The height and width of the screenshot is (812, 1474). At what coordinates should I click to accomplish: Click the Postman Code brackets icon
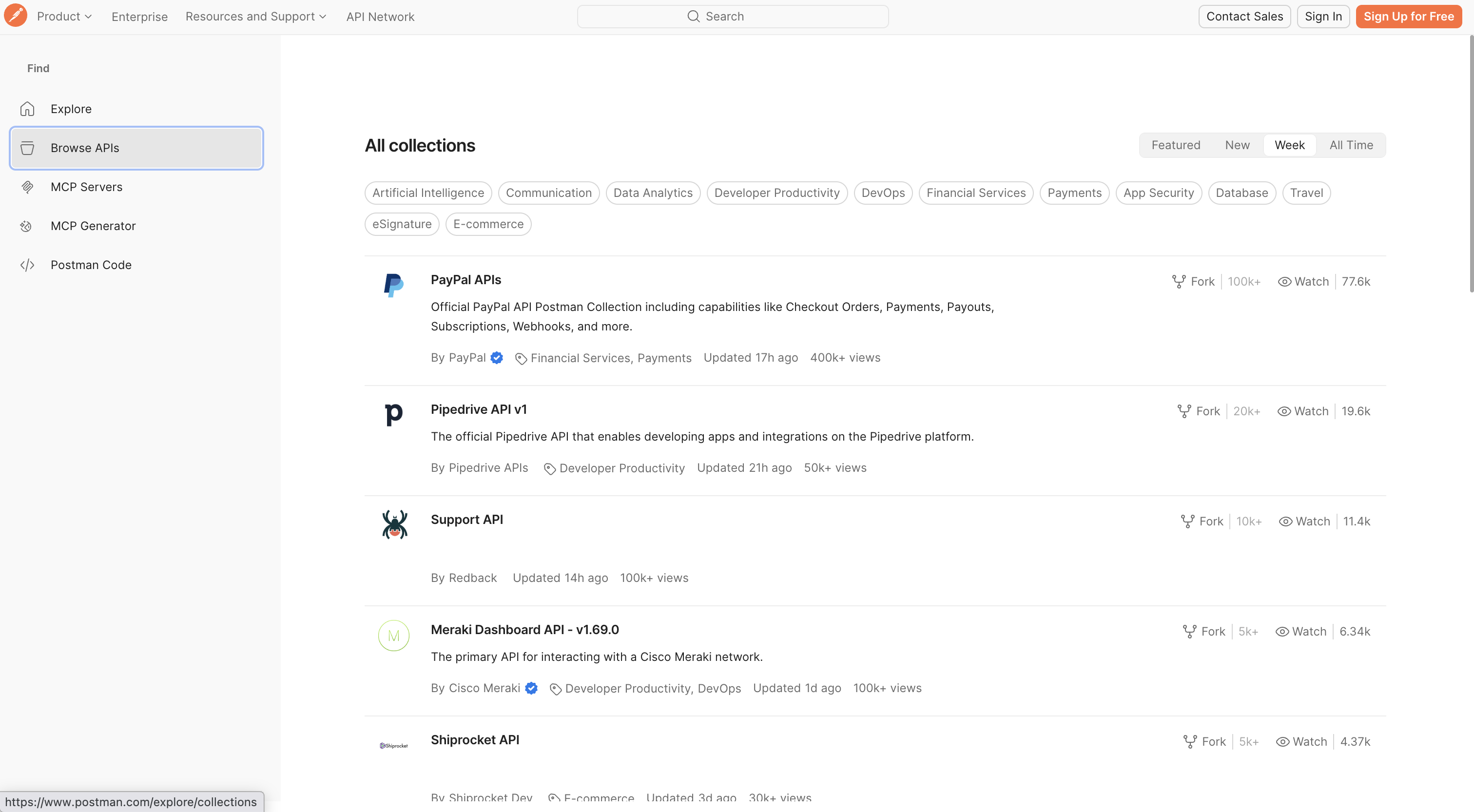click(x=27, y=265)
